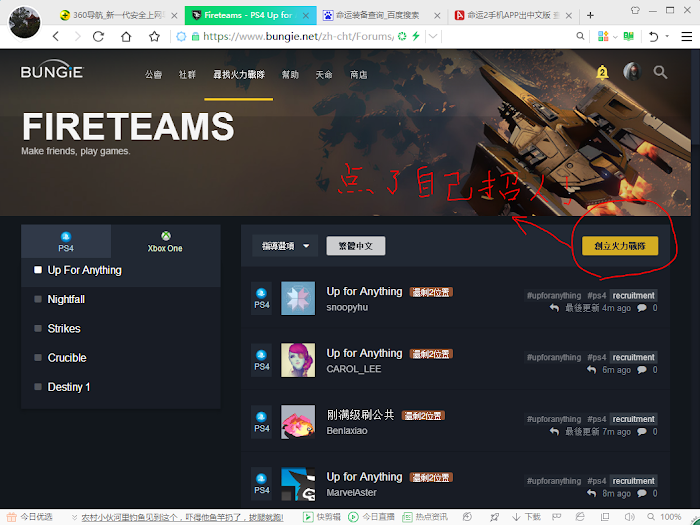This screenshot has width=700, height=525.
Task: Open MarvelAster's avatar thumbnail
Action: pyautogui.click(x=298, y=484)
